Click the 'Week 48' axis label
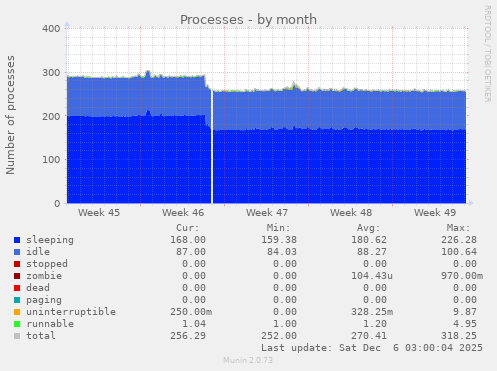The image size is (497, 371). (351, 213)
